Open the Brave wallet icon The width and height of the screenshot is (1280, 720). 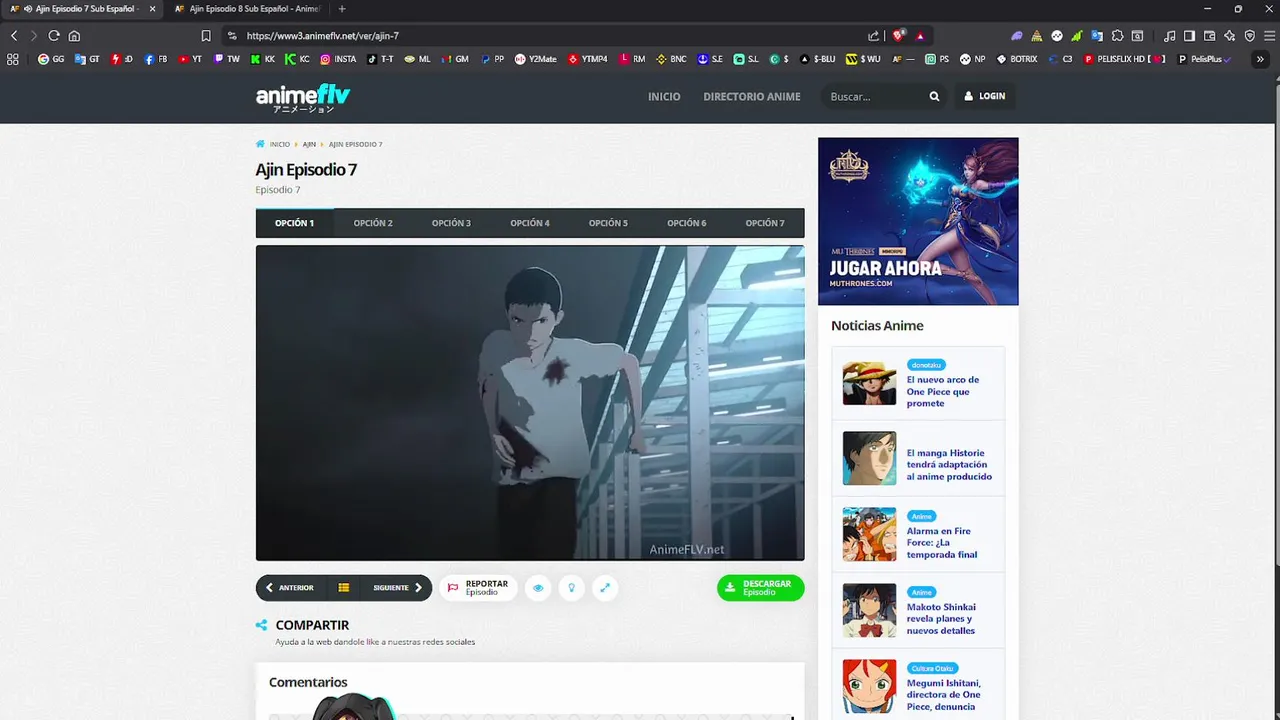pyautogui.click(x=1210, y=35)
